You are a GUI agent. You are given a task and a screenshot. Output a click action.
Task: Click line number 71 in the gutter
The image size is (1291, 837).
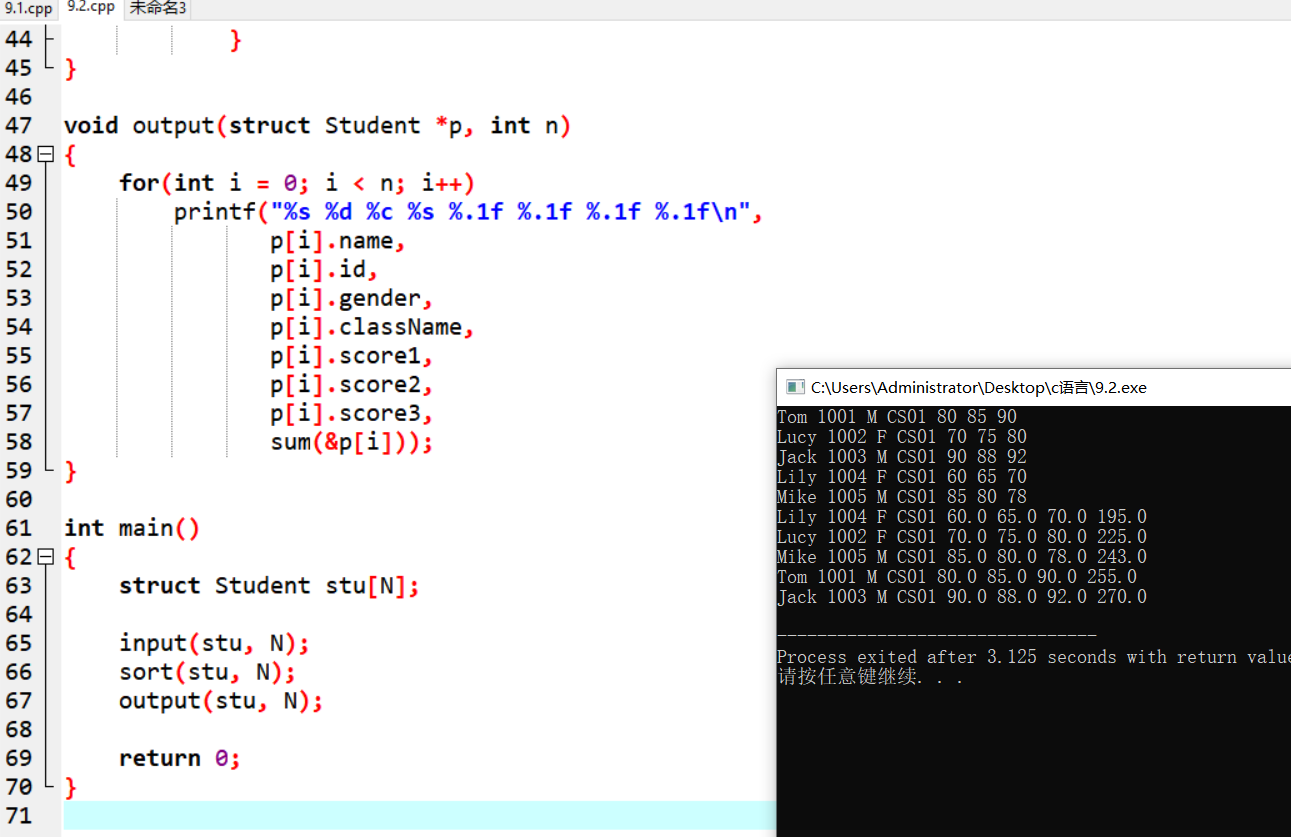(18, 816)
